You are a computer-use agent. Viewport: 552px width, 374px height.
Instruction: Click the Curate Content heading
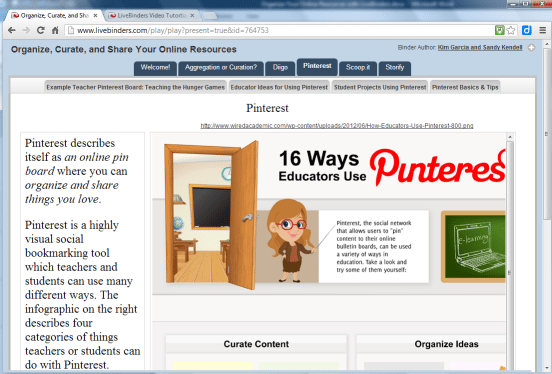point(256,344)
